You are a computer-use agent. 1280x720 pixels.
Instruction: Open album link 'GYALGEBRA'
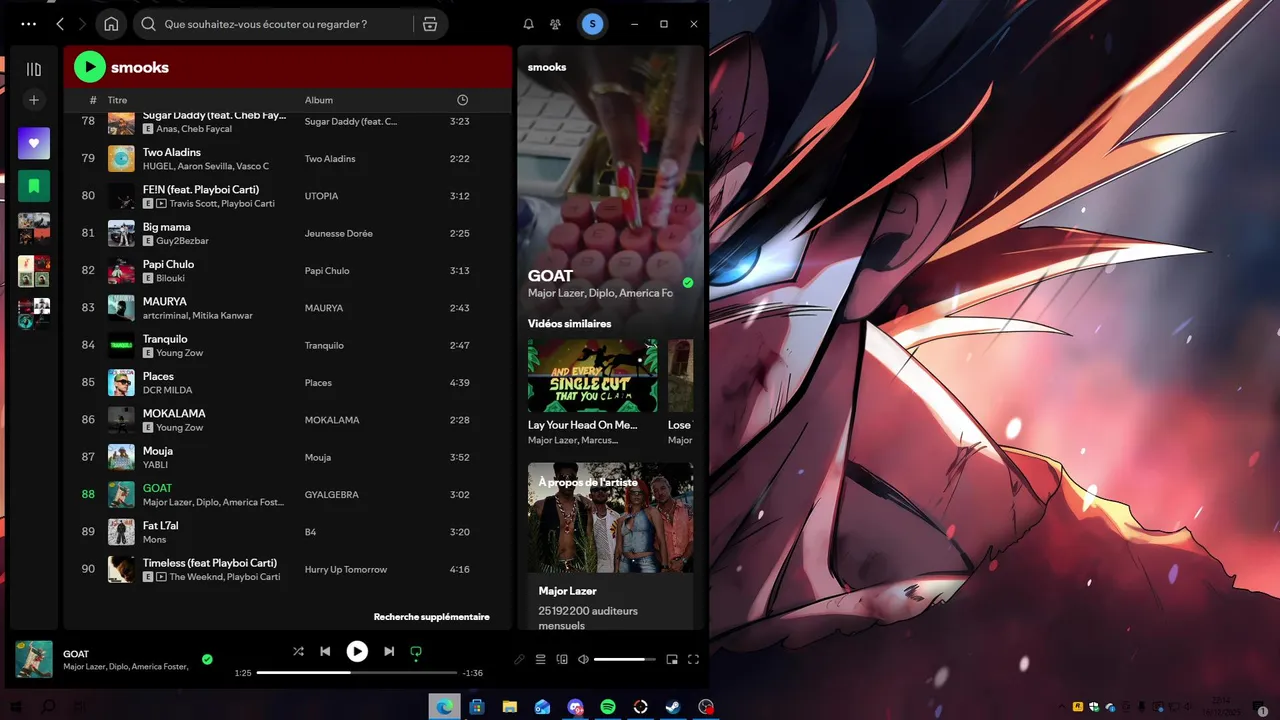332,495
